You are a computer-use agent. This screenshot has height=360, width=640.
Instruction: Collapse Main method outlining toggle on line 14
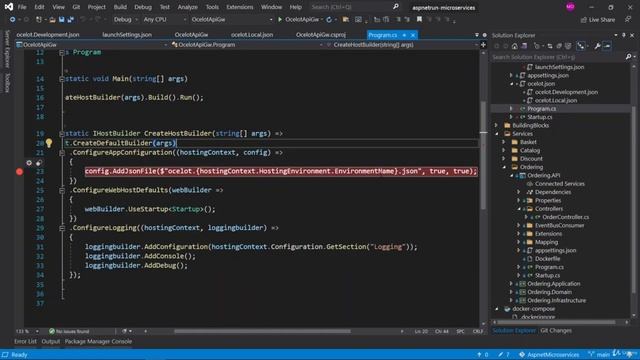(62, 79)
